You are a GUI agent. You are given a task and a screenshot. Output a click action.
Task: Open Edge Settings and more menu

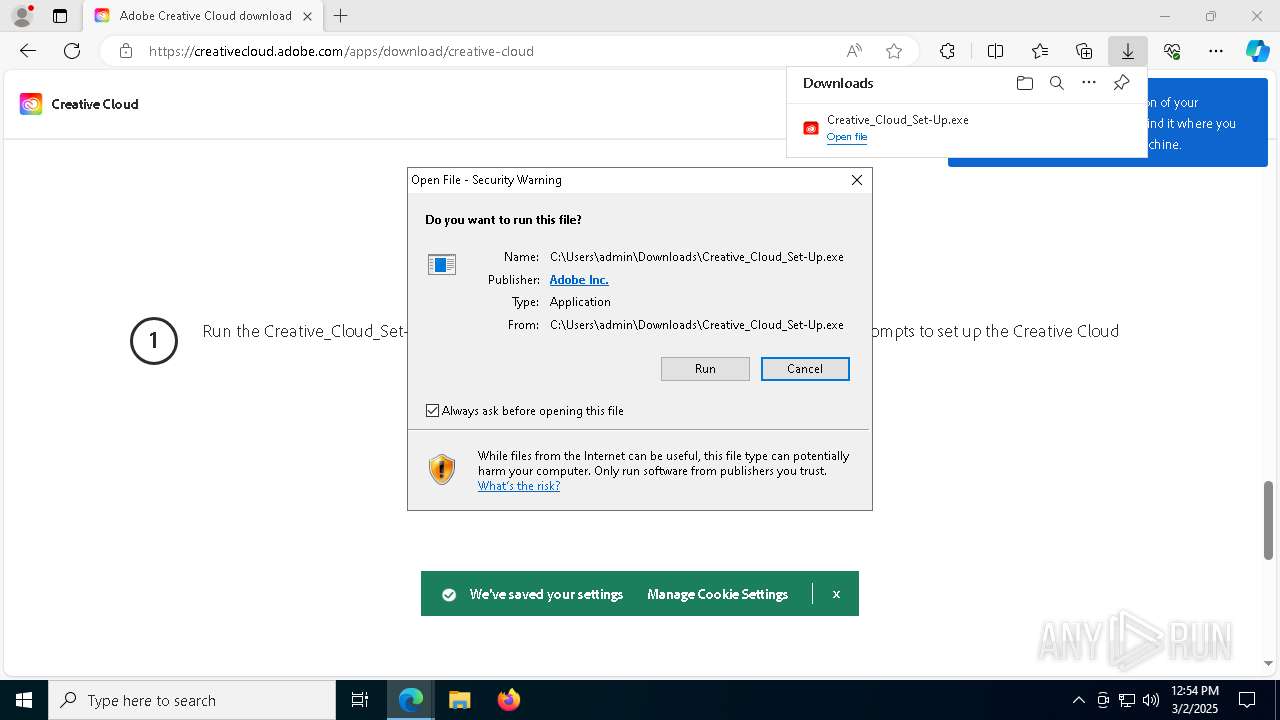(x=1216, y=51)
